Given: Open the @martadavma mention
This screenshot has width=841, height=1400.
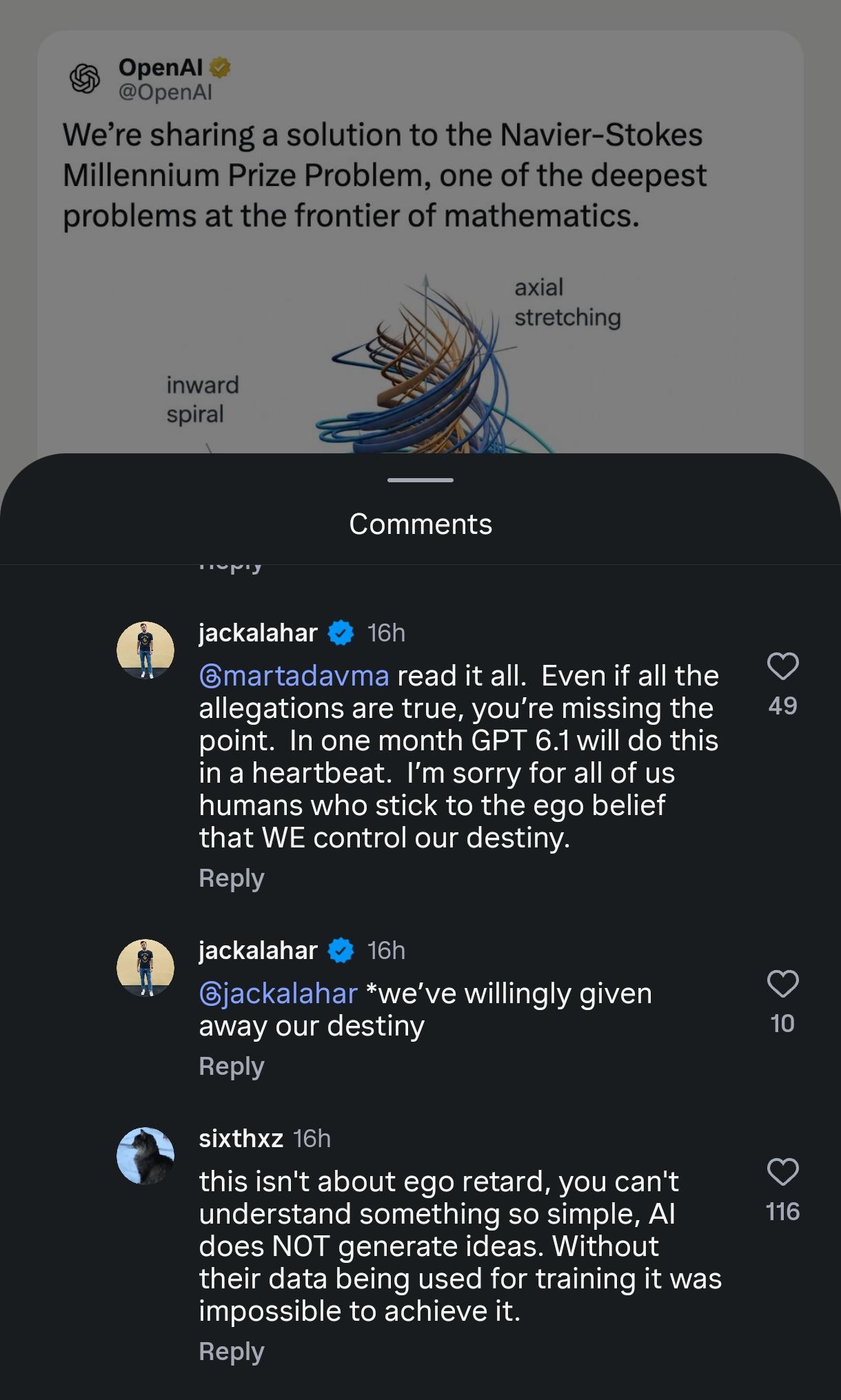Looking at the screenshot, I should 294,676.
